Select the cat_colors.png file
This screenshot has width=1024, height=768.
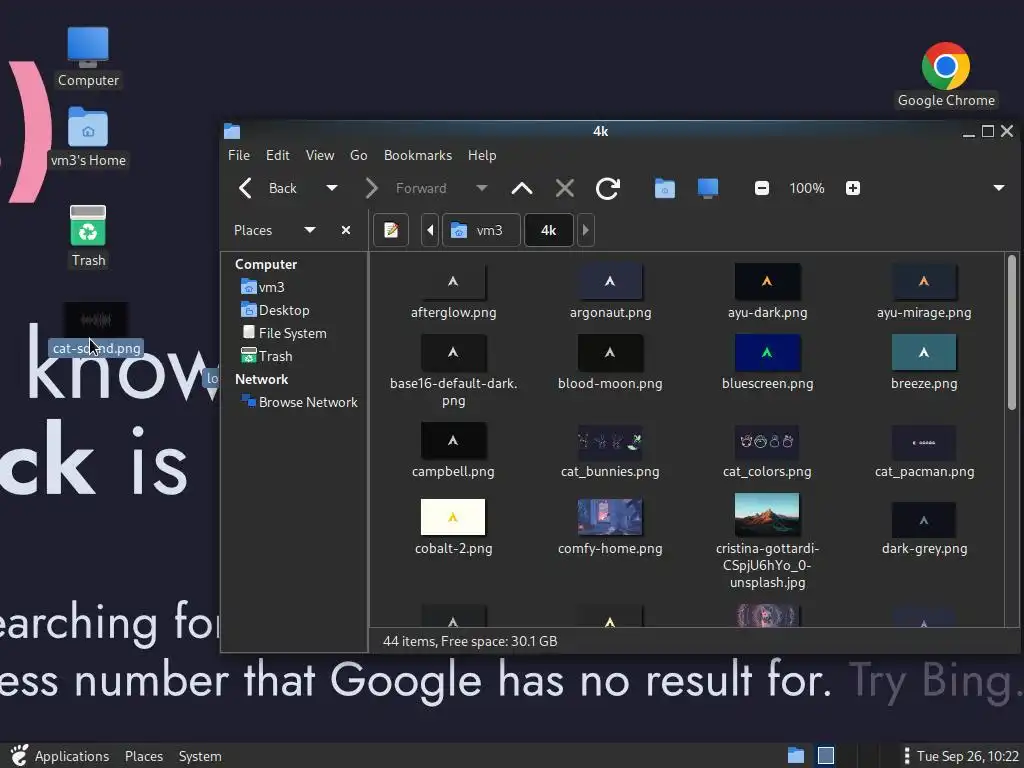point(767,451)
